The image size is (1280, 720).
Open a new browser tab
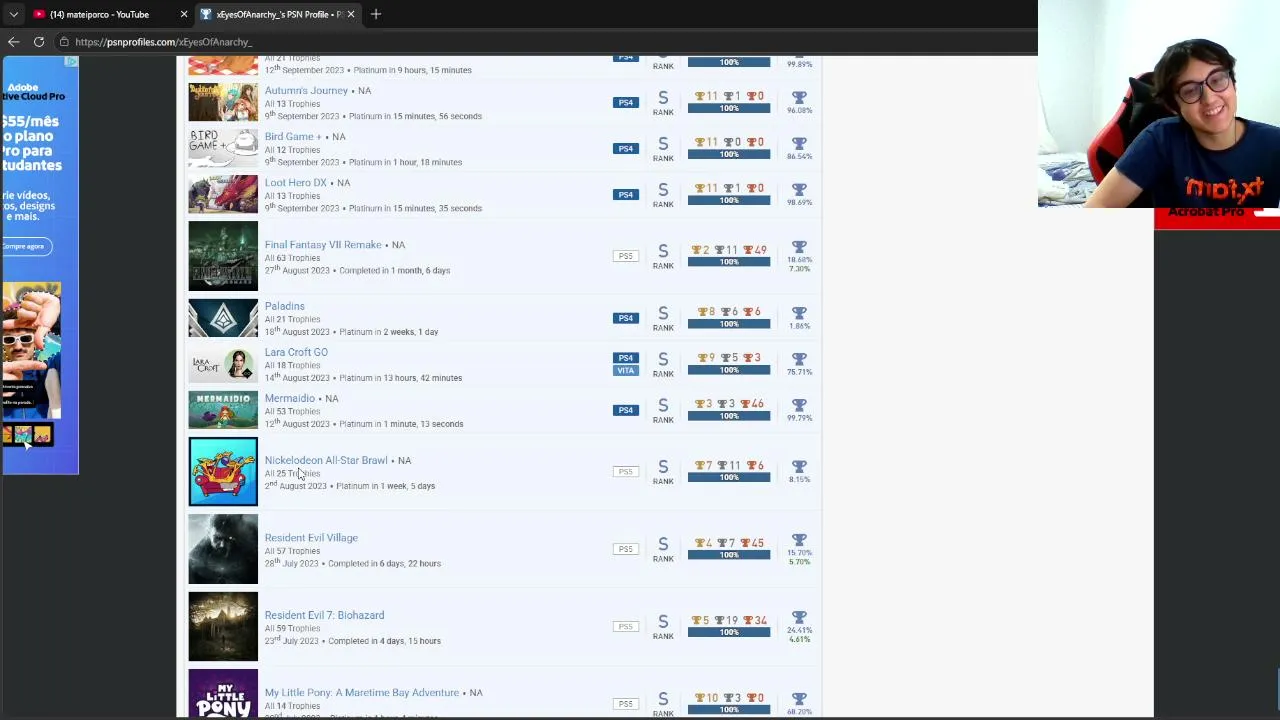click(x=376, y=14)
